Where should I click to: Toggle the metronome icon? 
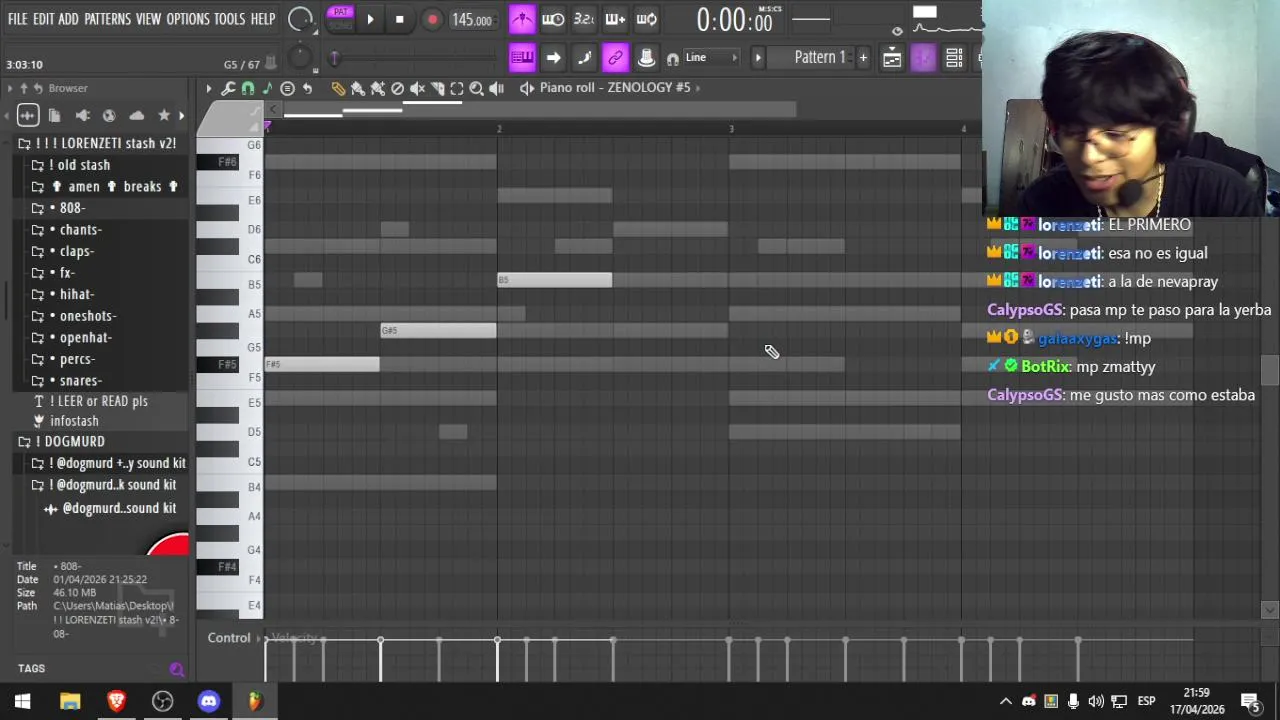coord(522,19)
